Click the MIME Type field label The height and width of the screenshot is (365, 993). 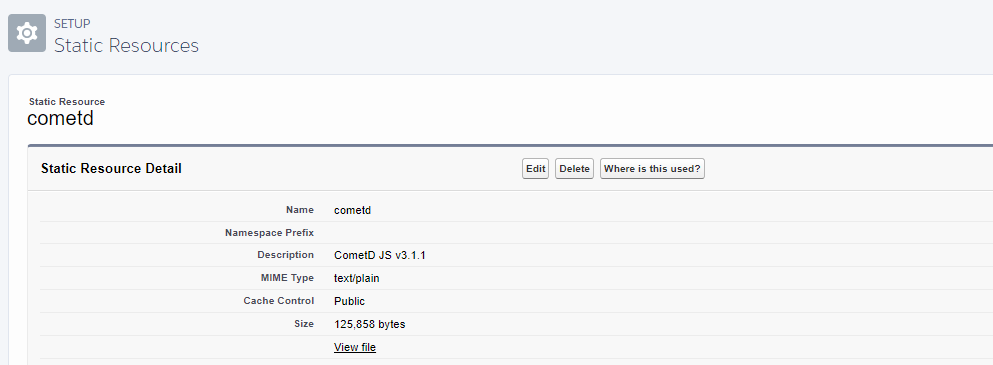286,278
